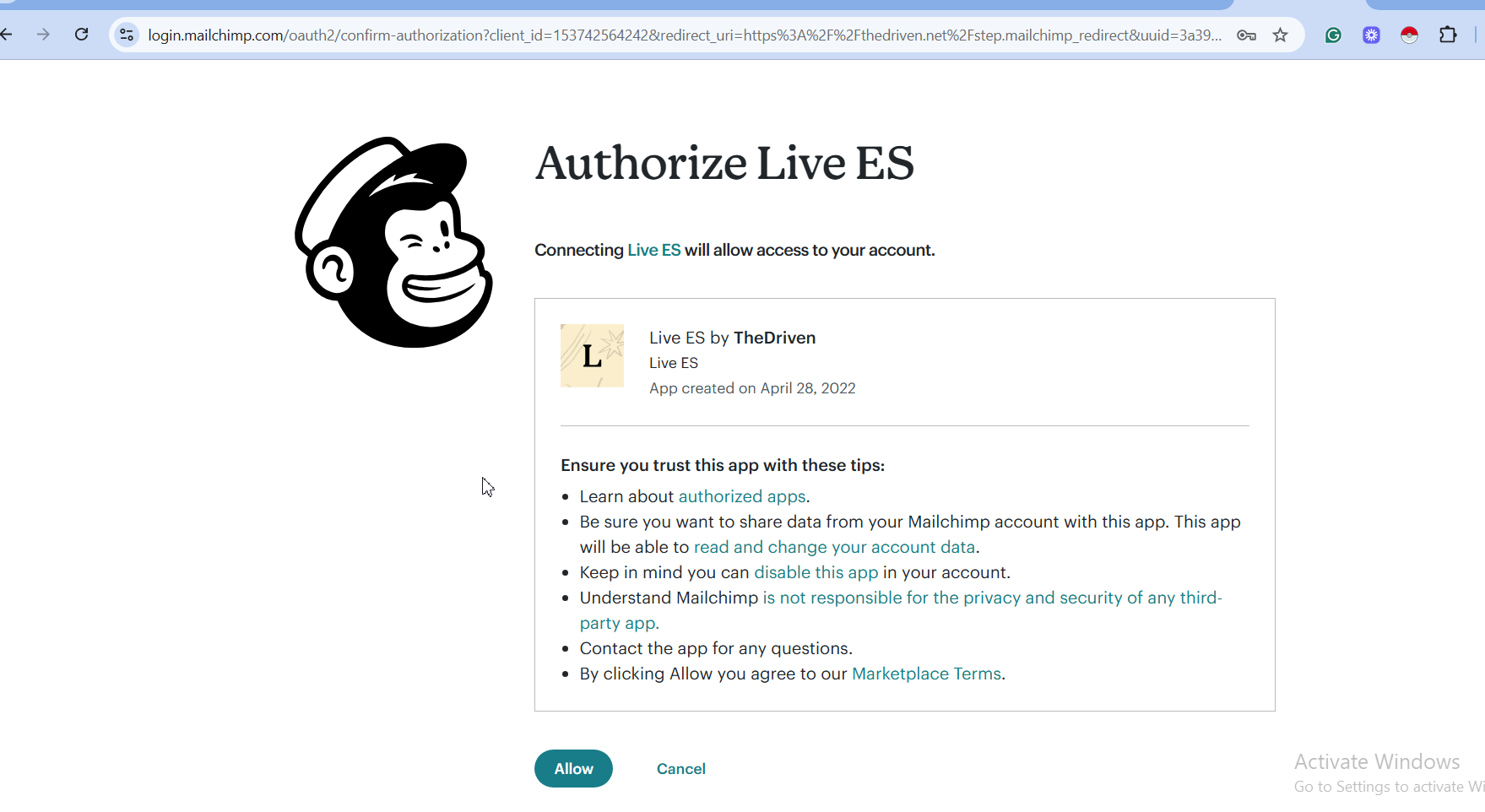The width and height of the screenshot is (1485, 812).
Task: Click the browser forward arrow
Action: click(43, 35)
